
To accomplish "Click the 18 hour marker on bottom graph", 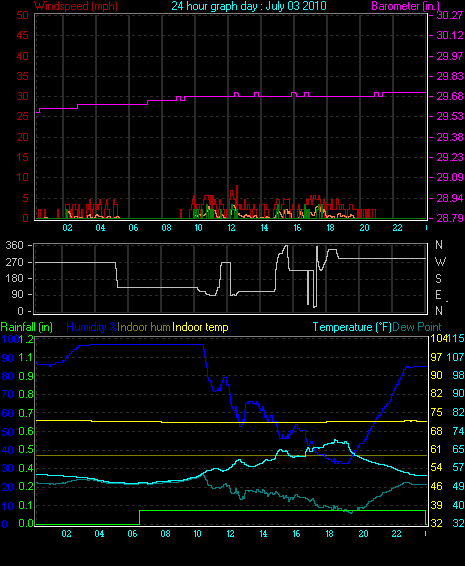I will coord(330,534).
